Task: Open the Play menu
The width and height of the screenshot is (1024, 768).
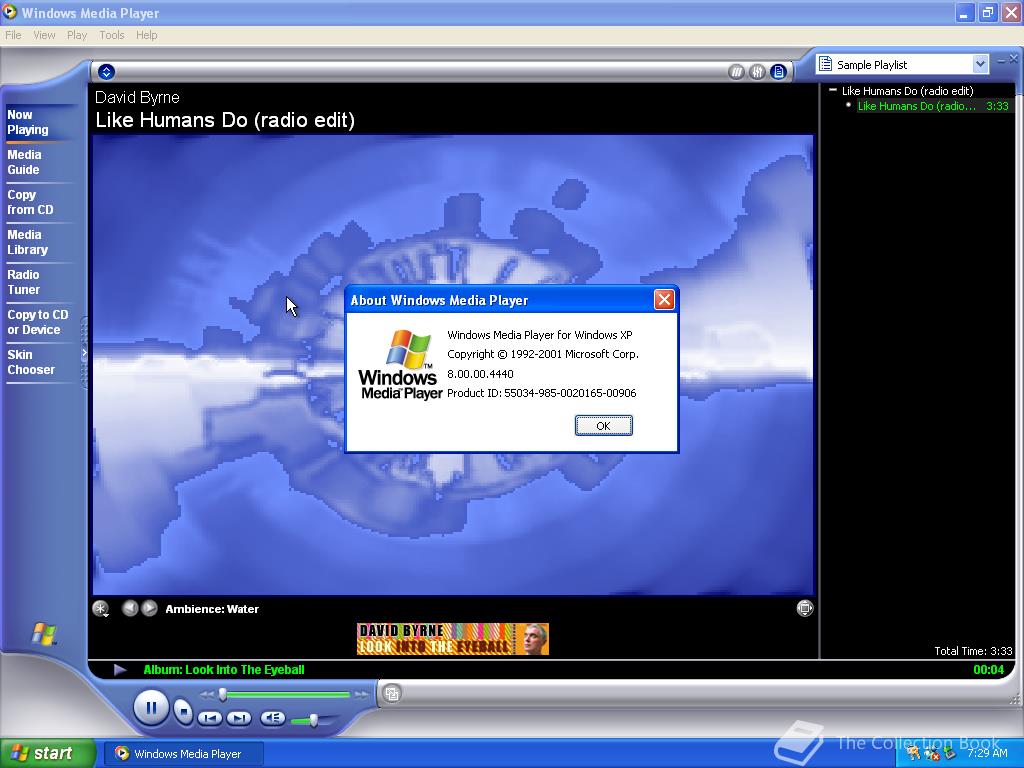Action: [x=76, y=35]
